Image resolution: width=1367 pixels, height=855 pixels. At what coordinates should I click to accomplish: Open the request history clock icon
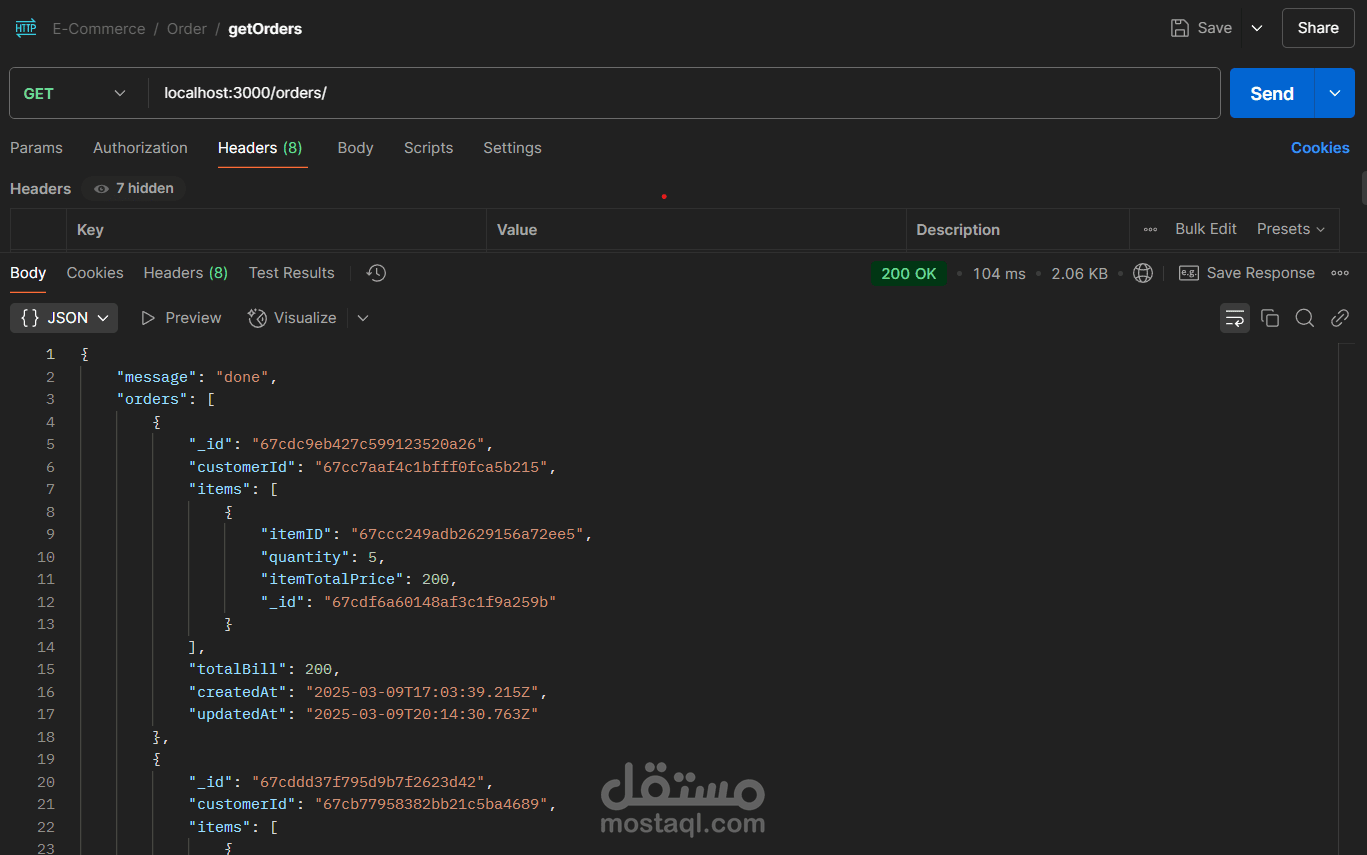376,272
